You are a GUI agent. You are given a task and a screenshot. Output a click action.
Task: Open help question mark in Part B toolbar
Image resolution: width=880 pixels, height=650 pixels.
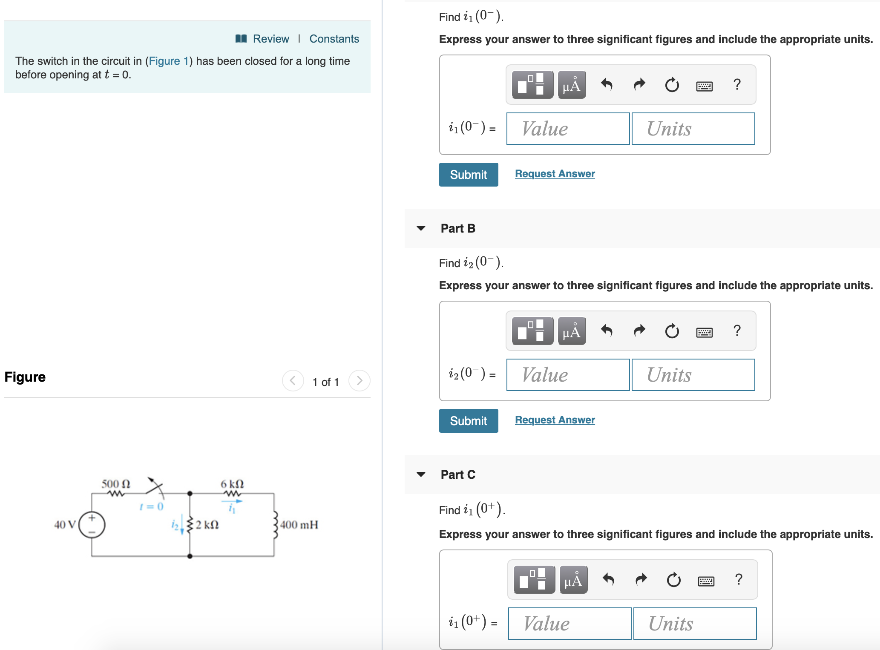(737, 331)
